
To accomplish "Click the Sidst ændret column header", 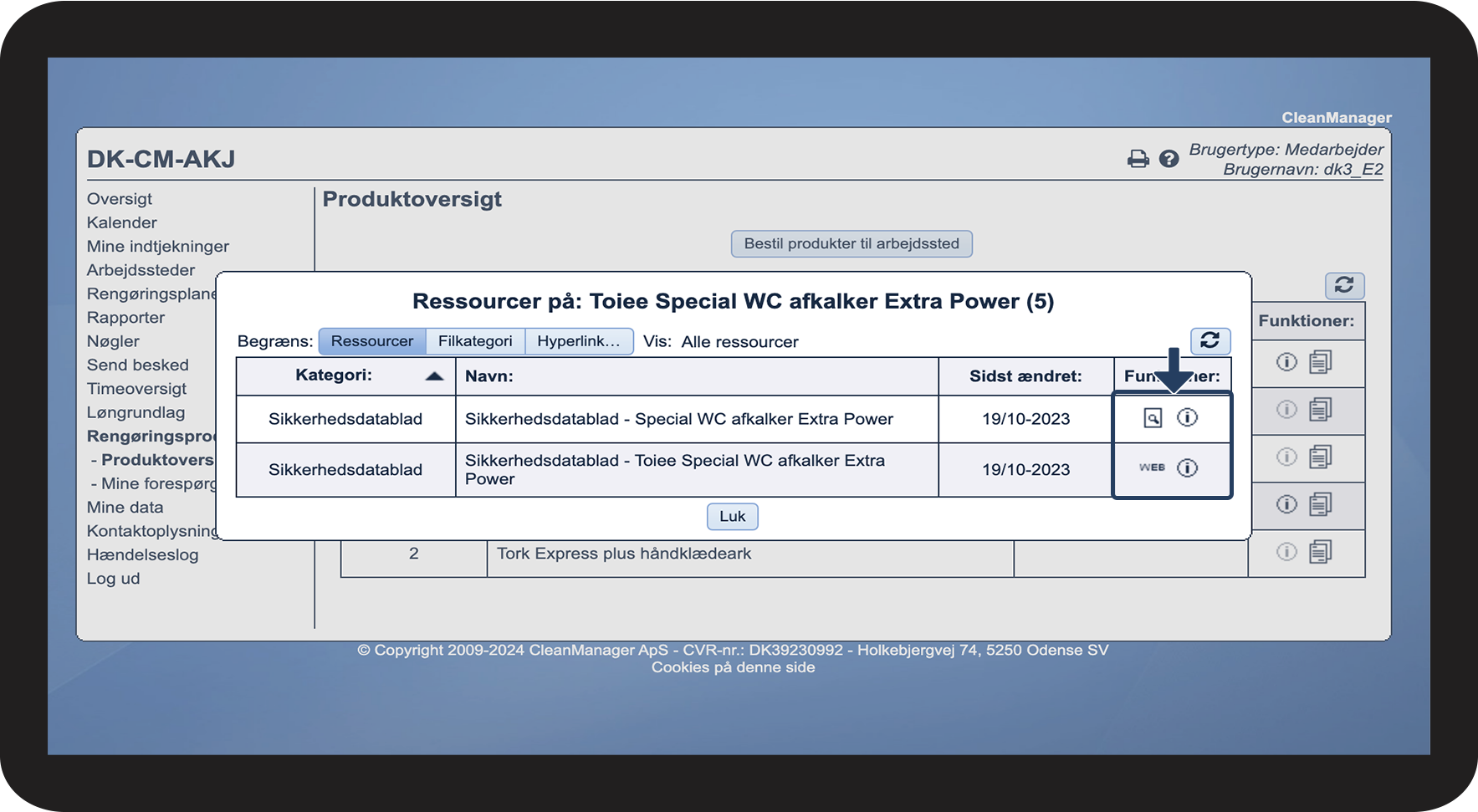I will click(x=1025, y=376).
